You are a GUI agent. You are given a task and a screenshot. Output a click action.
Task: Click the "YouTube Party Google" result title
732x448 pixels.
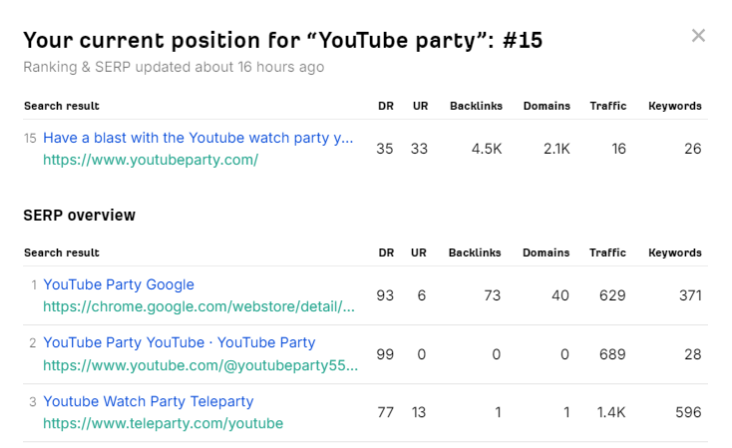click(x=119, y=285)
